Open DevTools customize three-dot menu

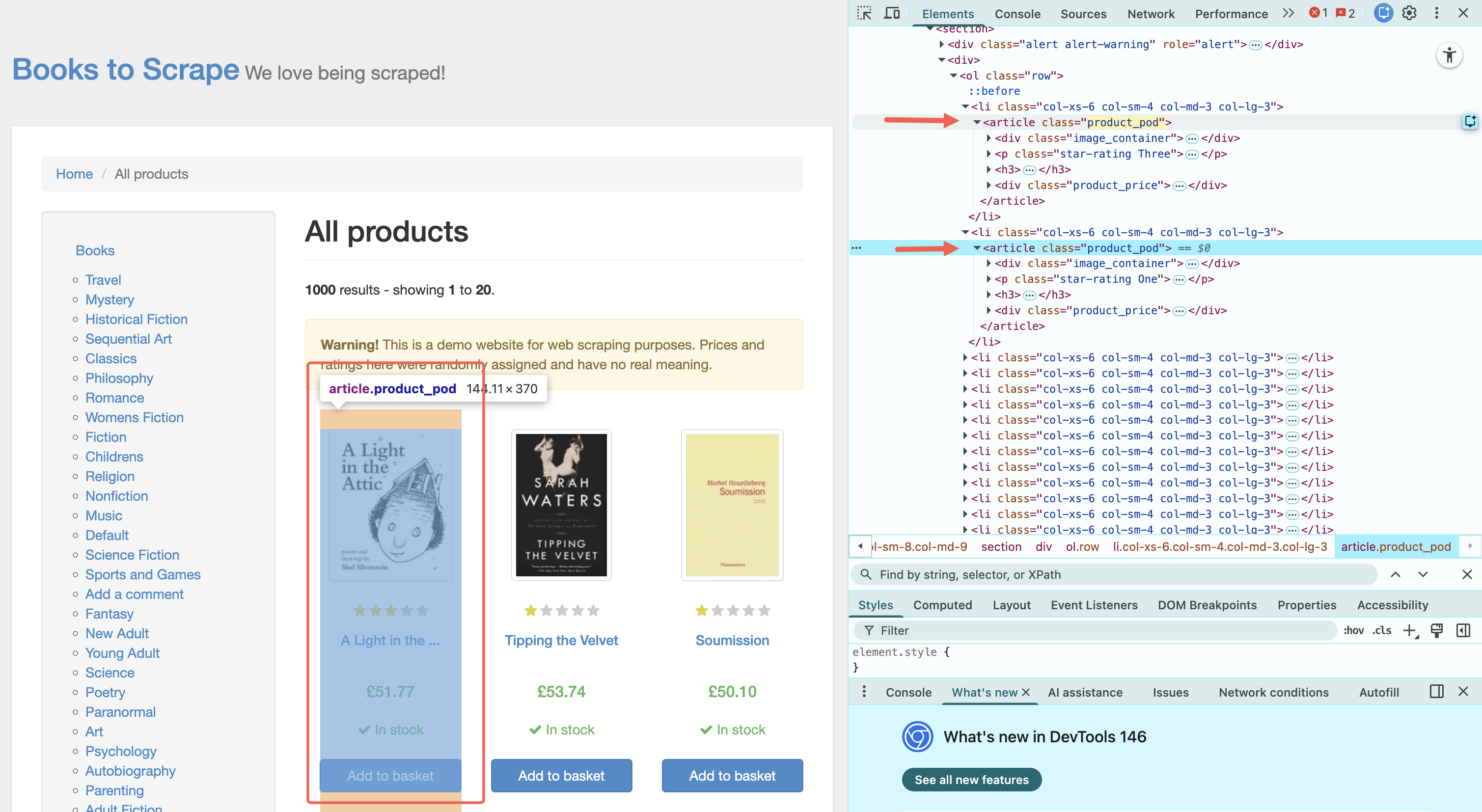tap(1436, 13)
